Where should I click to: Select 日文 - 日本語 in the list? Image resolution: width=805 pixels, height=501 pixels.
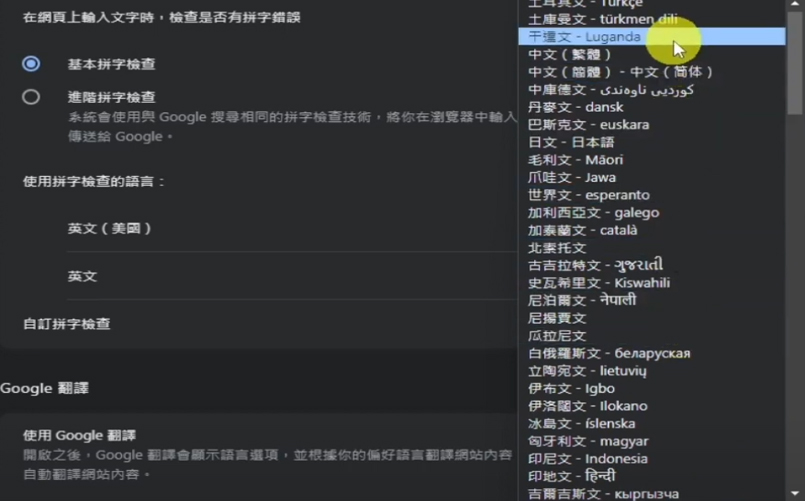coord(570,142)
